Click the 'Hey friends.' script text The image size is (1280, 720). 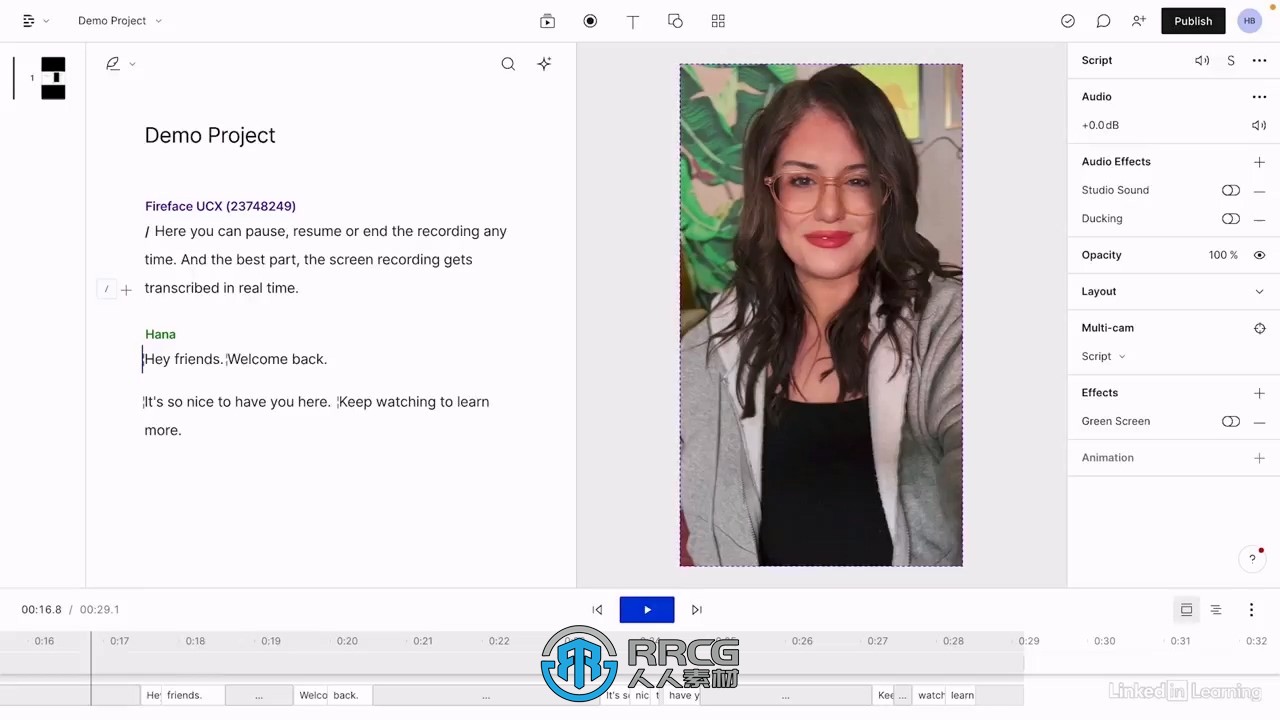183,359
